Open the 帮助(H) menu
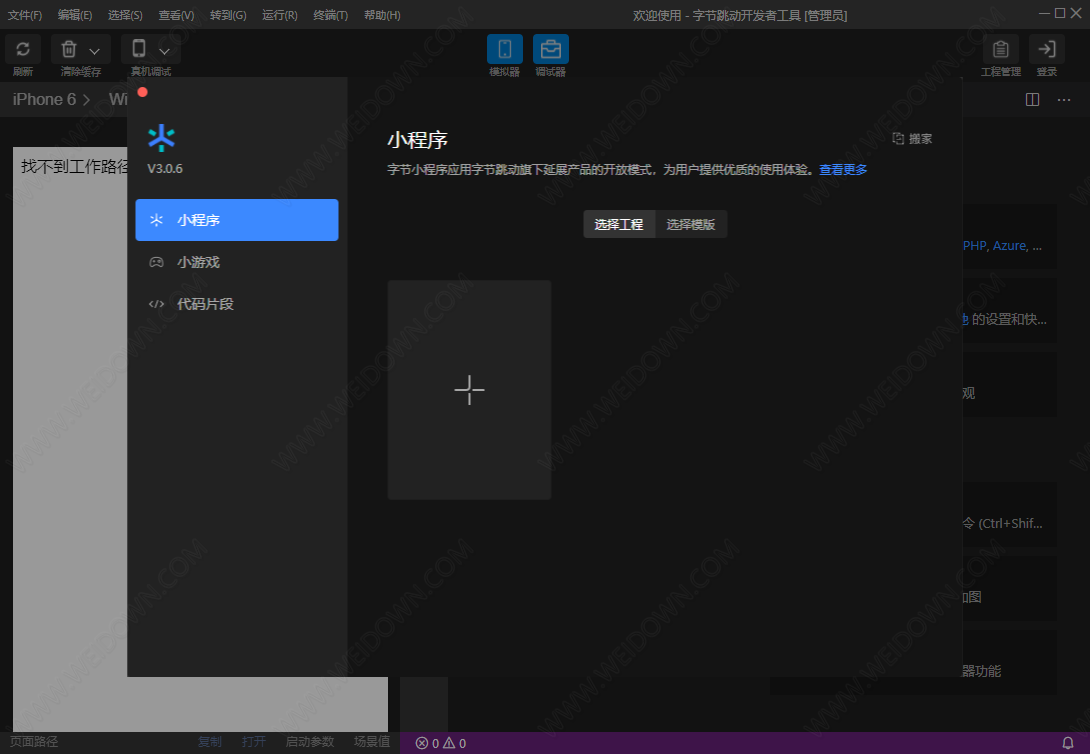The height and width of the screenshot is (754, 1090). [x=382, y=15]
